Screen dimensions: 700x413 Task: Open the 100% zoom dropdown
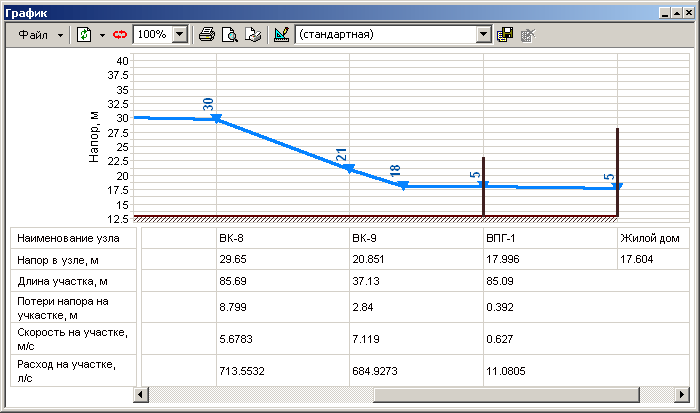click(179, 34)
